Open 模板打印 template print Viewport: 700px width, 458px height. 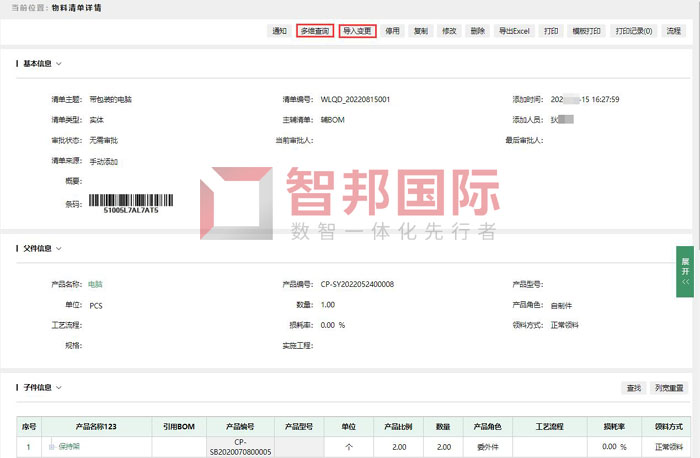pos(586,31)
